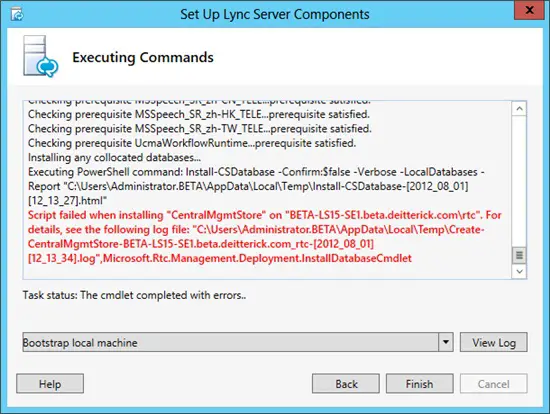Click the scrollbar down arrow in log output
Viewport: 550px width, 414px height.
519,271
